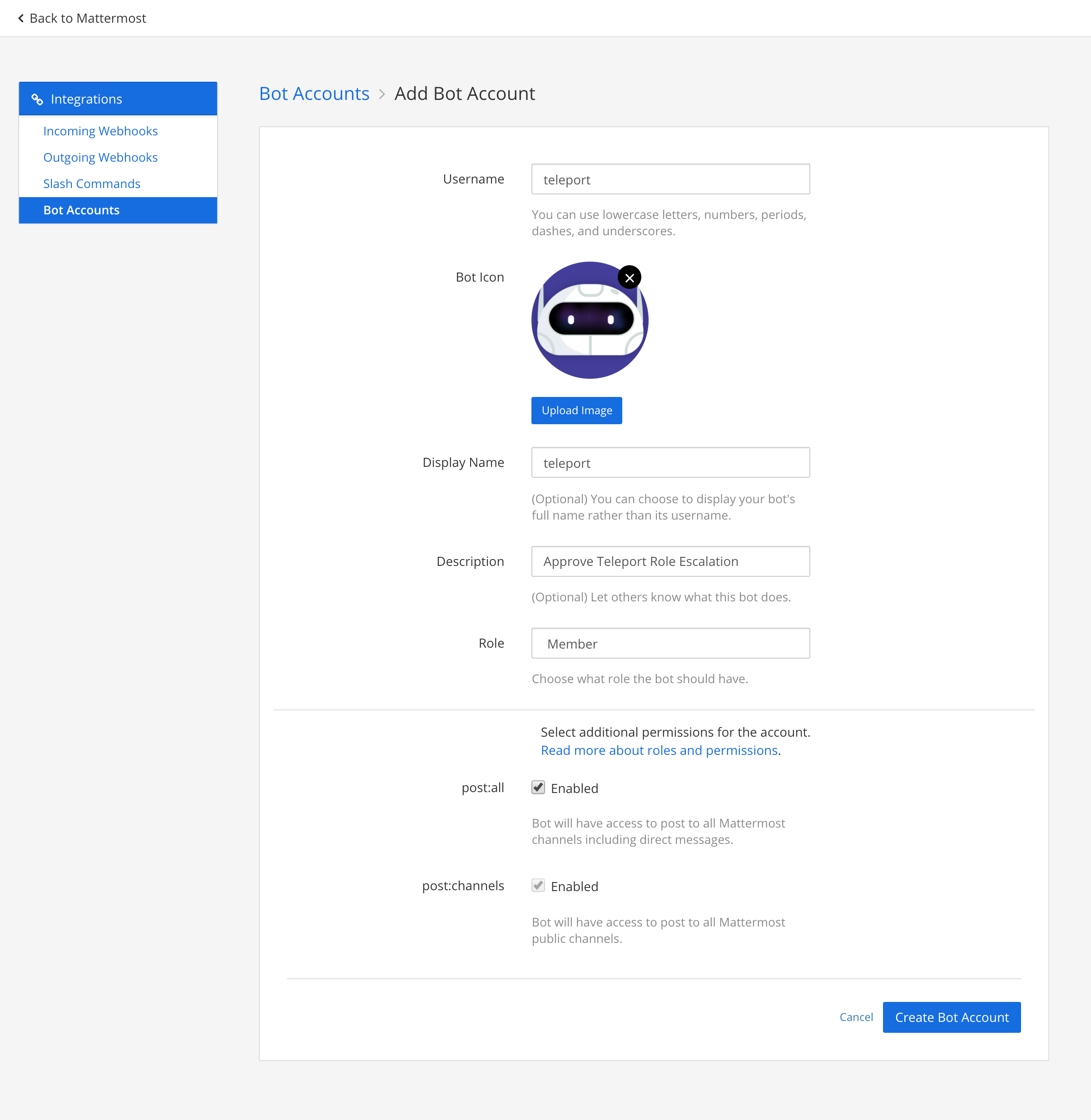Viewport: 1091px width, 1120px height.
Task: Open Read more about roles and permissions
Action: click(659, 750)
